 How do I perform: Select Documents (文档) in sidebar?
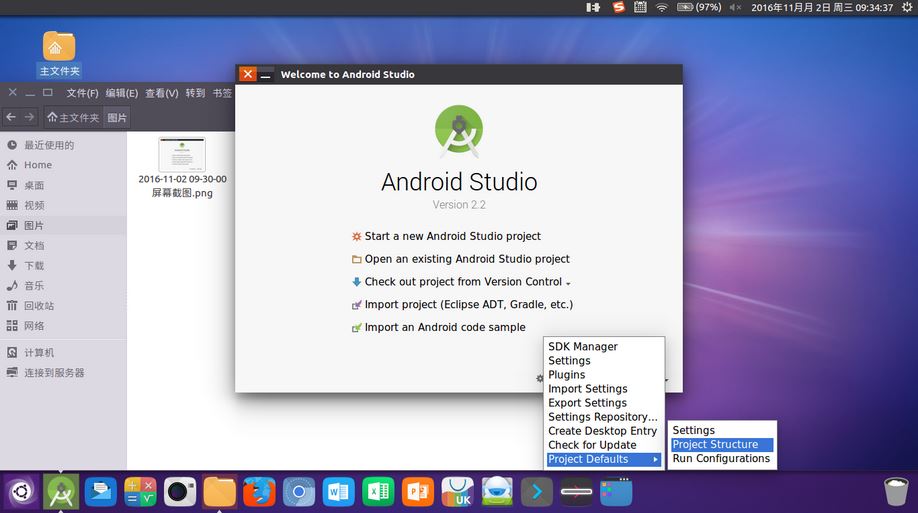63,245
